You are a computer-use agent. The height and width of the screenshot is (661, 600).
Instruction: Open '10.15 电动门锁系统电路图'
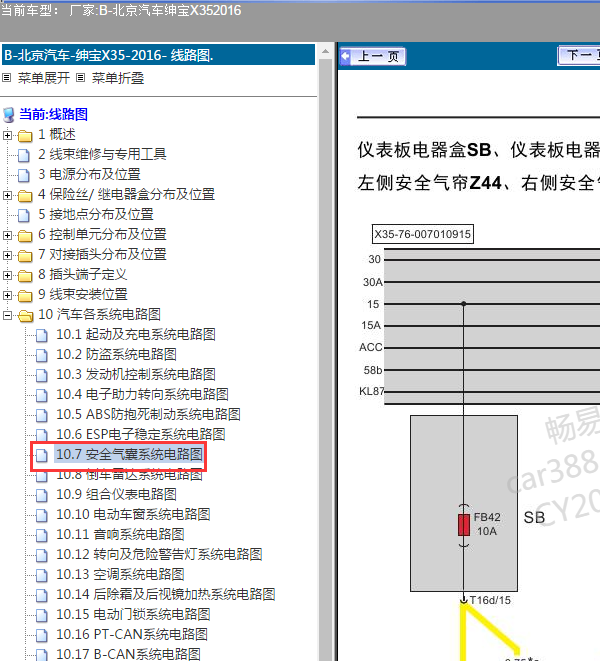click(x=133, y=614)
